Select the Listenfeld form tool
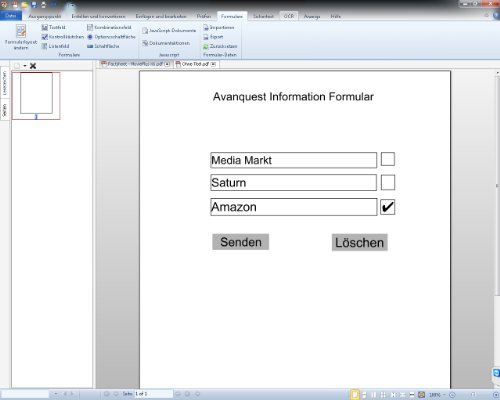The height and width of the screenshot is (400, 500). point(55,46)
